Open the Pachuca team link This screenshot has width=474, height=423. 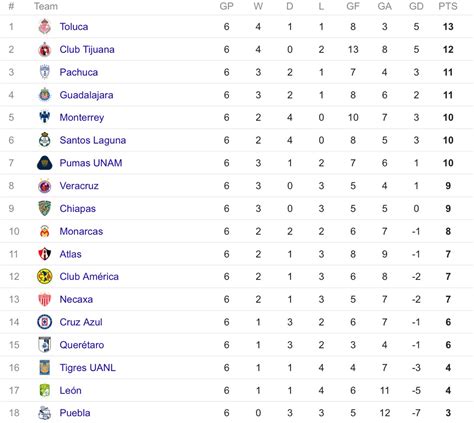click(79, 72)
